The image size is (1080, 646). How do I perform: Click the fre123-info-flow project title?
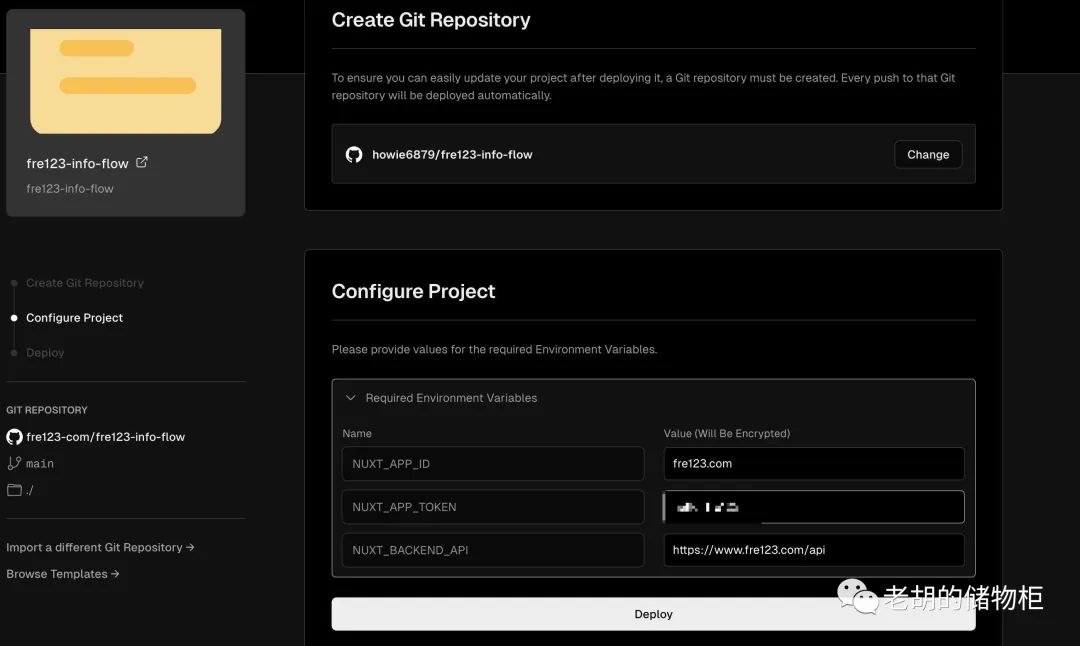[x=77, y=163]
